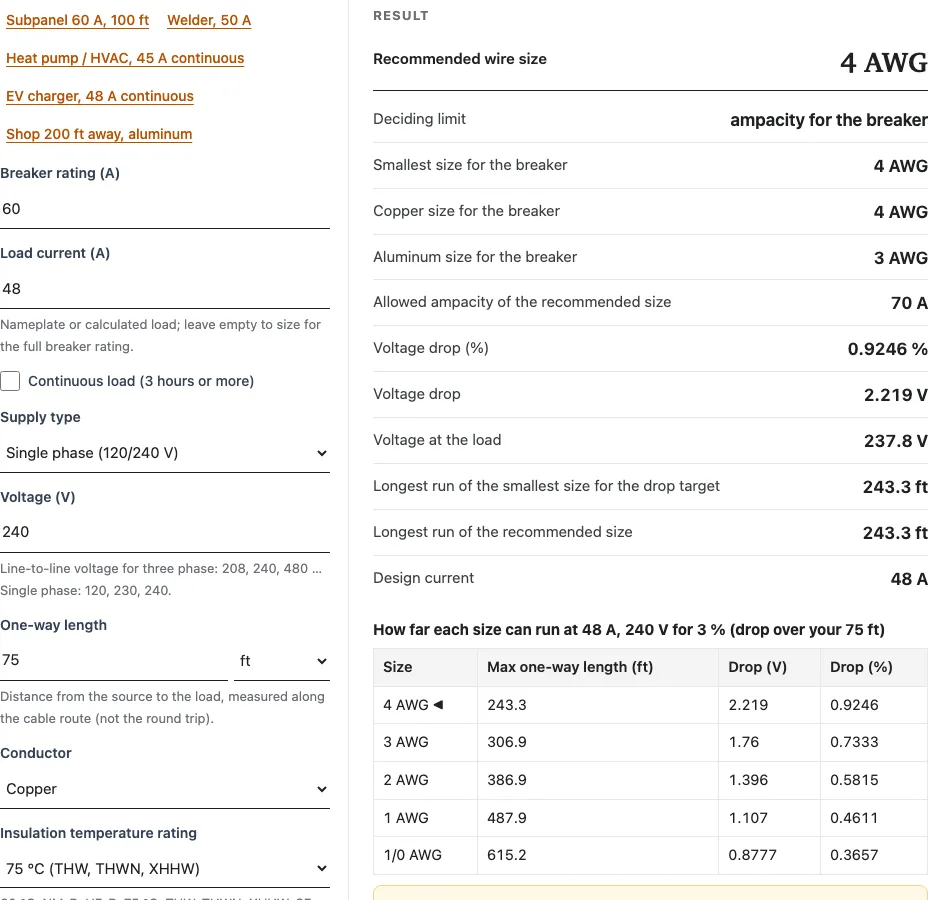Image resolution: width=928 pixels, height=900 pixels.
Task: Focus the Load current field showing 48
Action: (x=165, y=289)
